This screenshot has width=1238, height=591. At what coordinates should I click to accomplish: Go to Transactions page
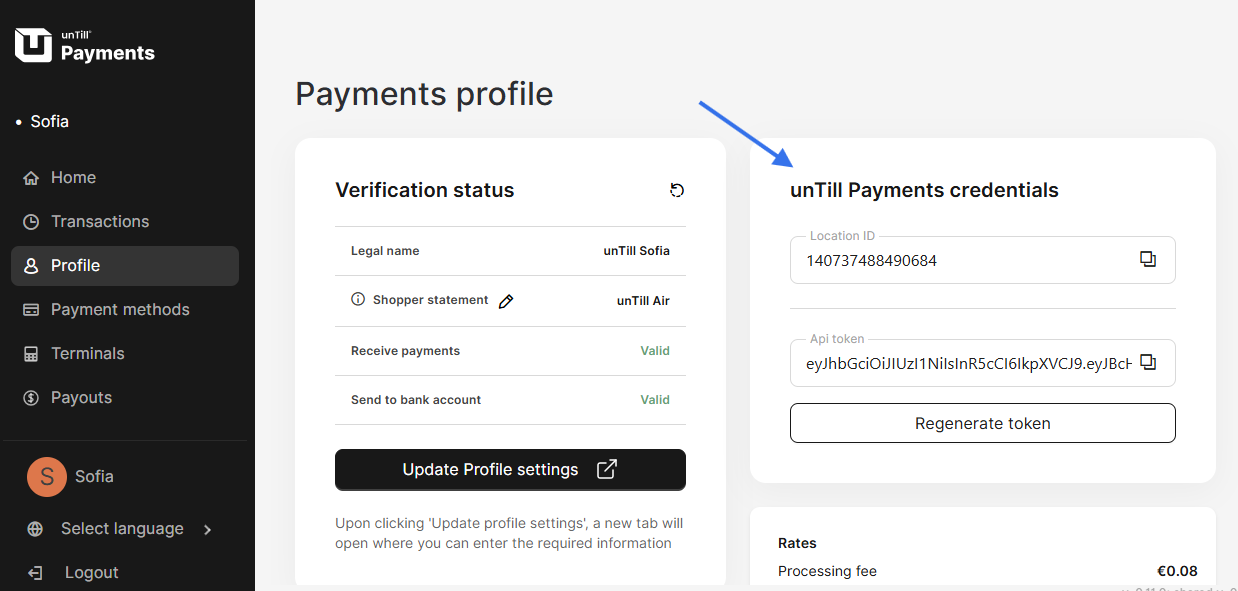[99, 221]
